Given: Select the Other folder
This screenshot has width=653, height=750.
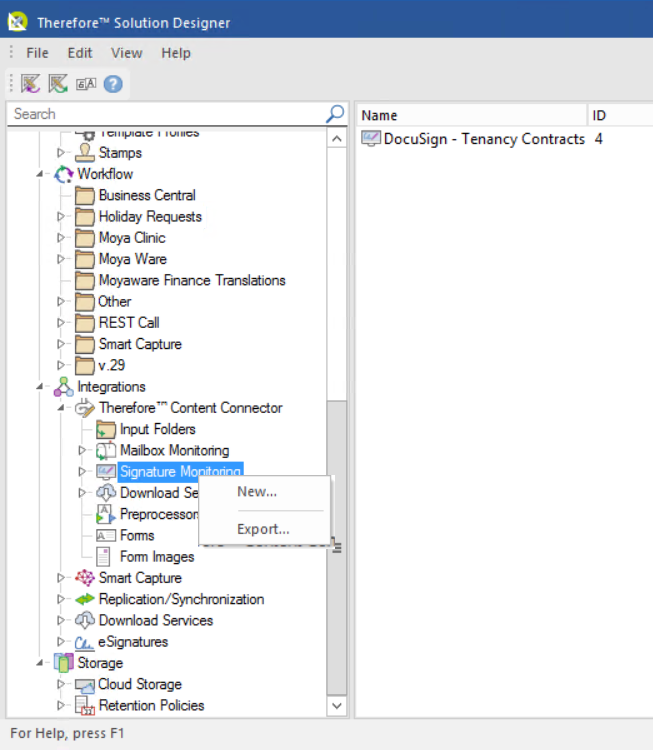Looking at the screenshot, I should 114,301.
